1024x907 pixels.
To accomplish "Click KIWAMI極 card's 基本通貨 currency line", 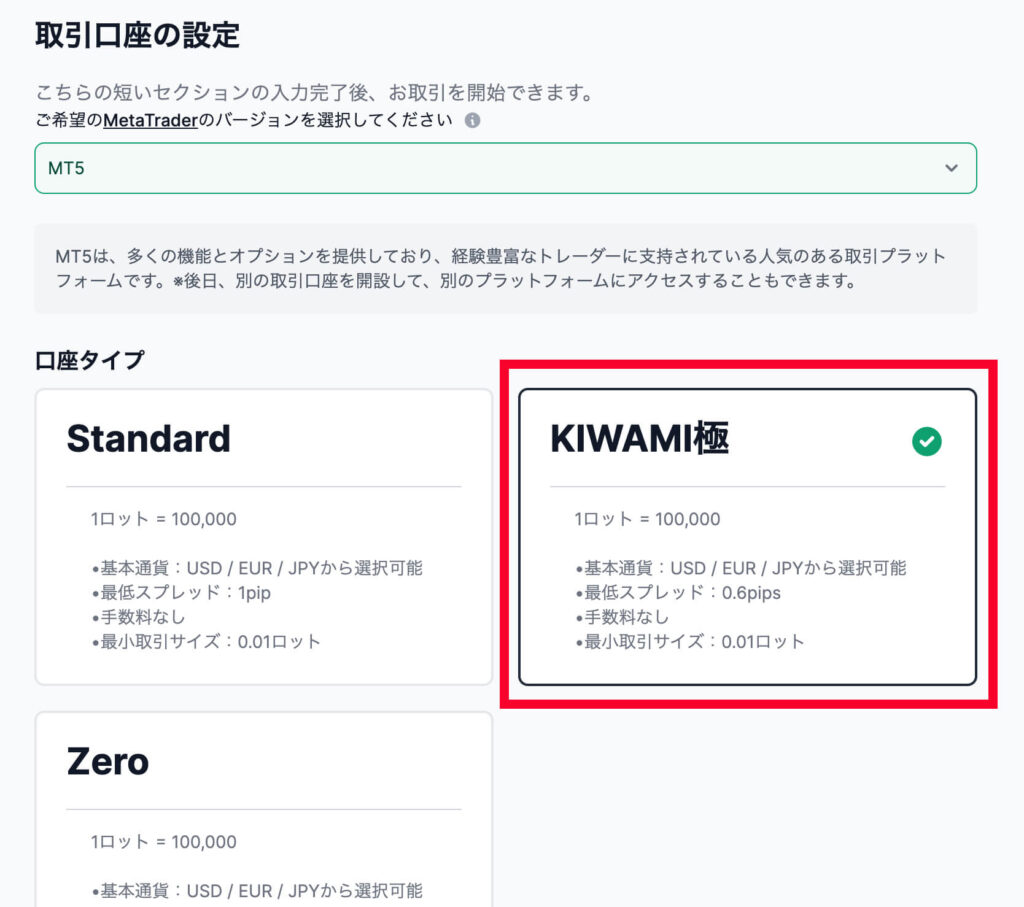I will click(741, 568).
